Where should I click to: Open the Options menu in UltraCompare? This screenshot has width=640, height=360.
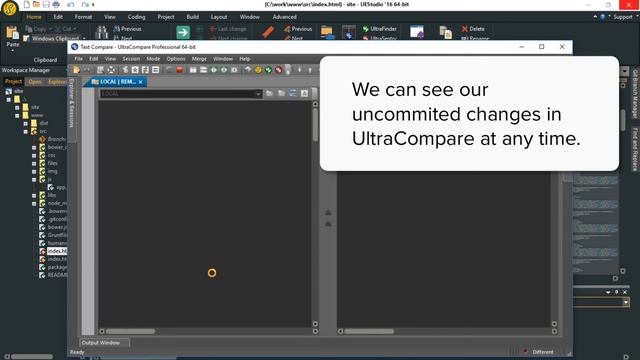(x=176, y=59)
